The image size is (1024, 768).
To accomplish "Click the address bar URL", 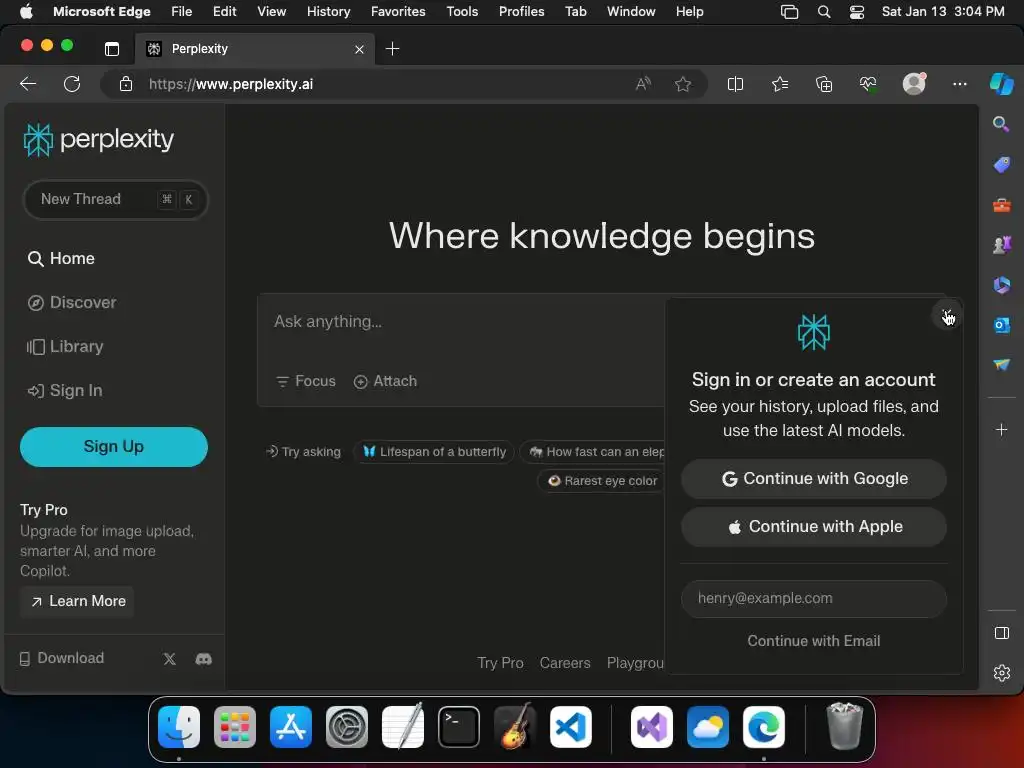I will click(231, 84).
